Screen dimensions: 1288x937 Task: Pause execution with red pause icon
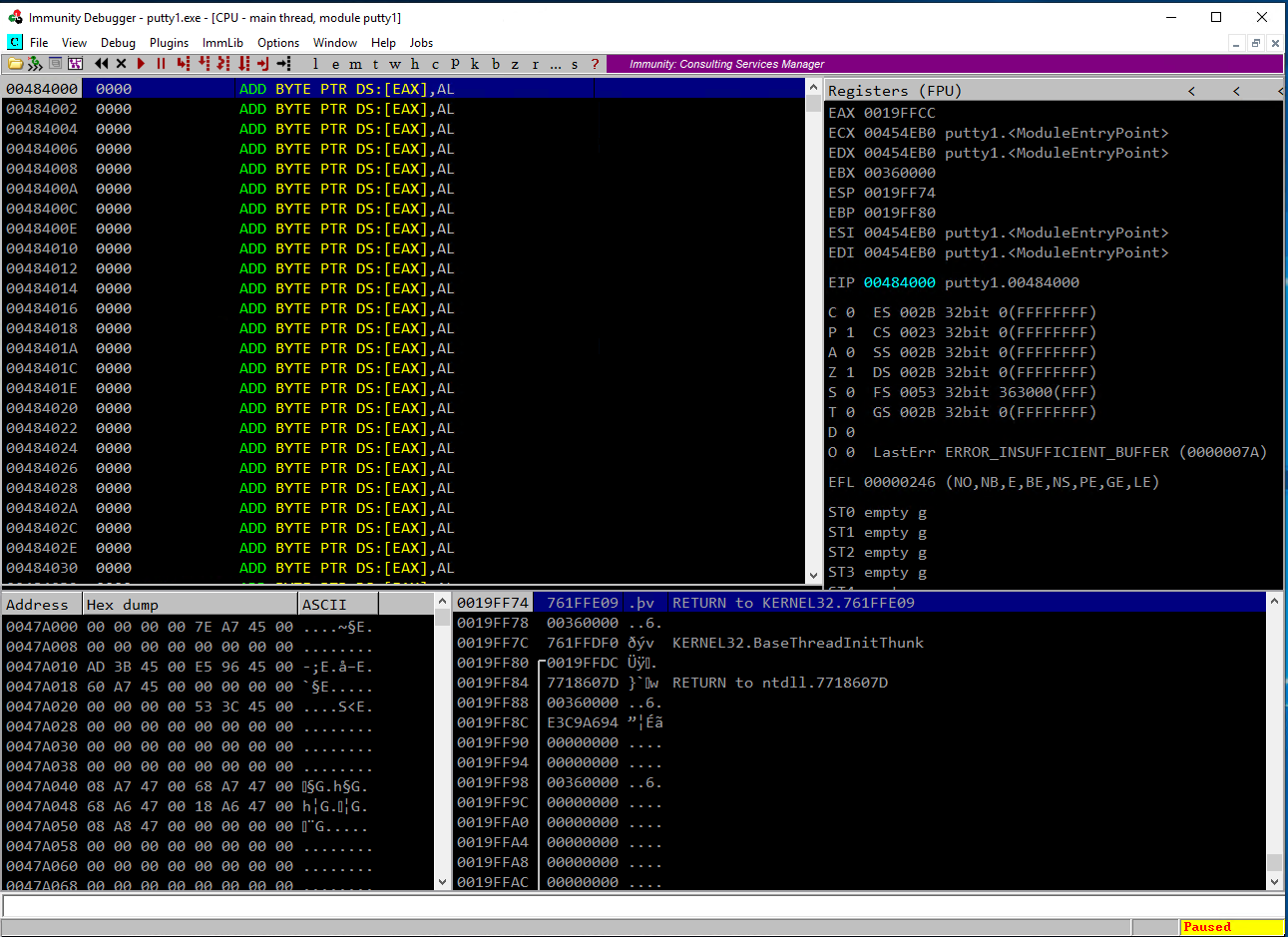coord(161,64)
